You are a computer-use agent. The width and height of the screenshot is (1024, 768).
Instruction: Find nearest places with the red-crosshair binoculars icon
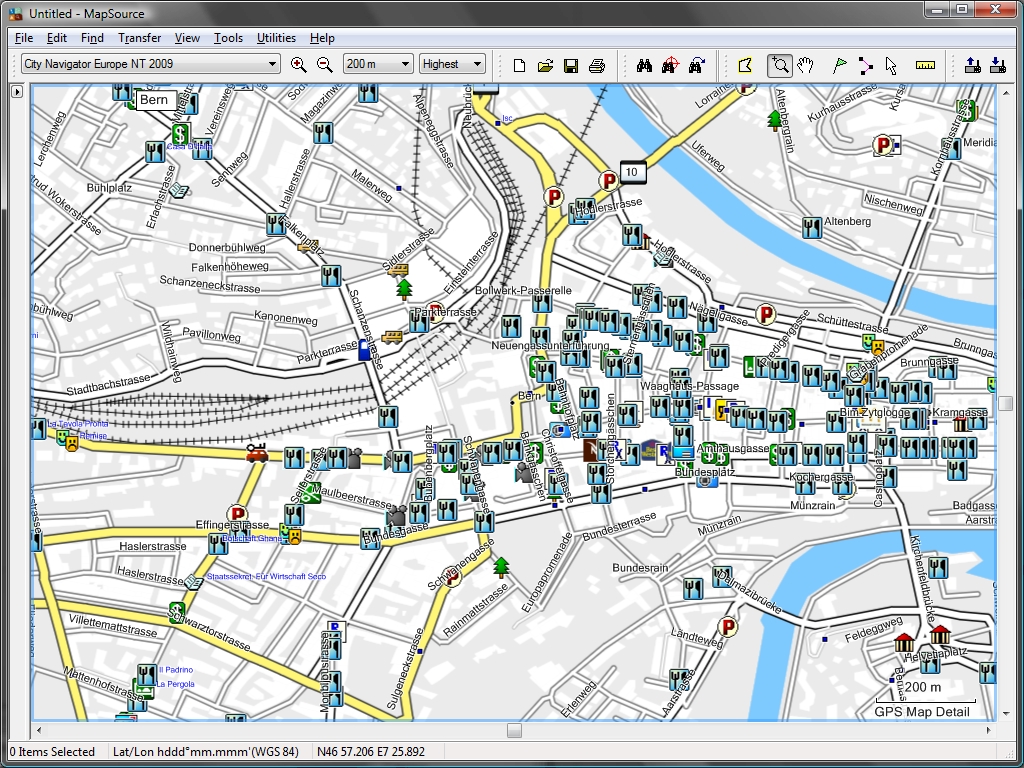click(670, 65)
